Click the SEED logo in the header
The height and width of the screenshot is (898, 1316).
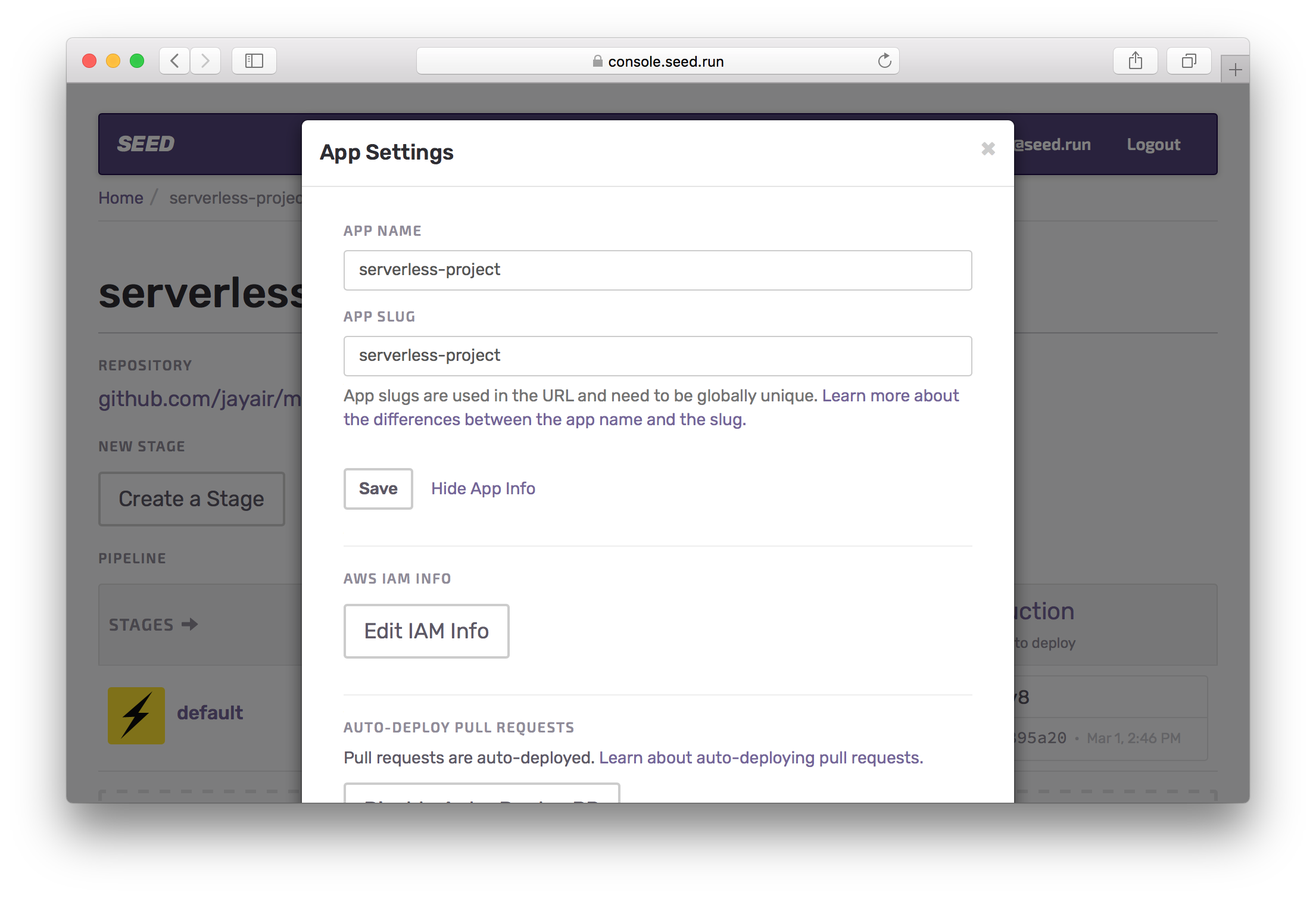pos(146,144)
